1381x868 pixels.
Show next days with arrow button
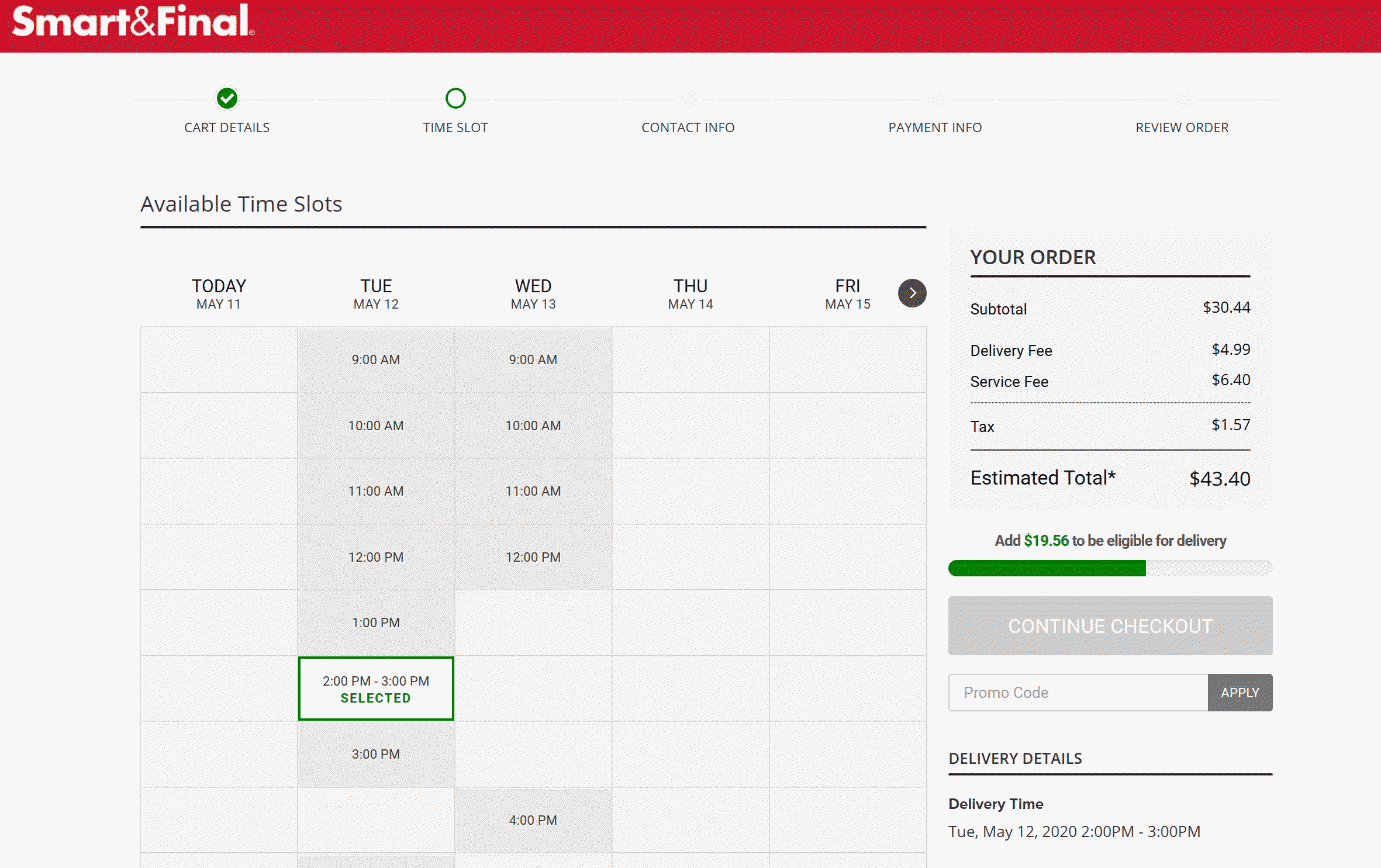pyautogui.click(x=912, y=293)
